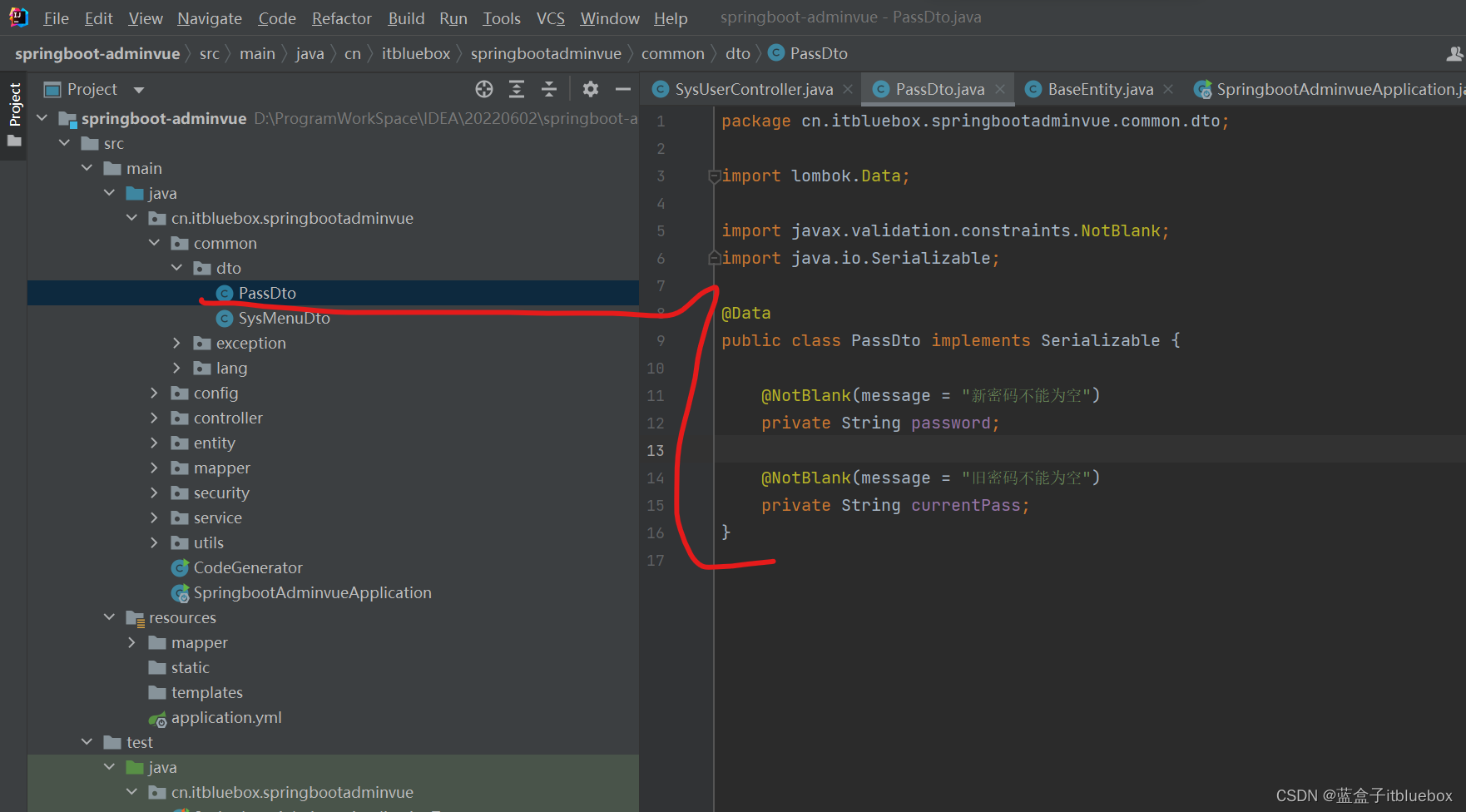Click fold marker beside import lombok line
The width and height of the screenshot is (1466, 812).
[x=714, y=176]
